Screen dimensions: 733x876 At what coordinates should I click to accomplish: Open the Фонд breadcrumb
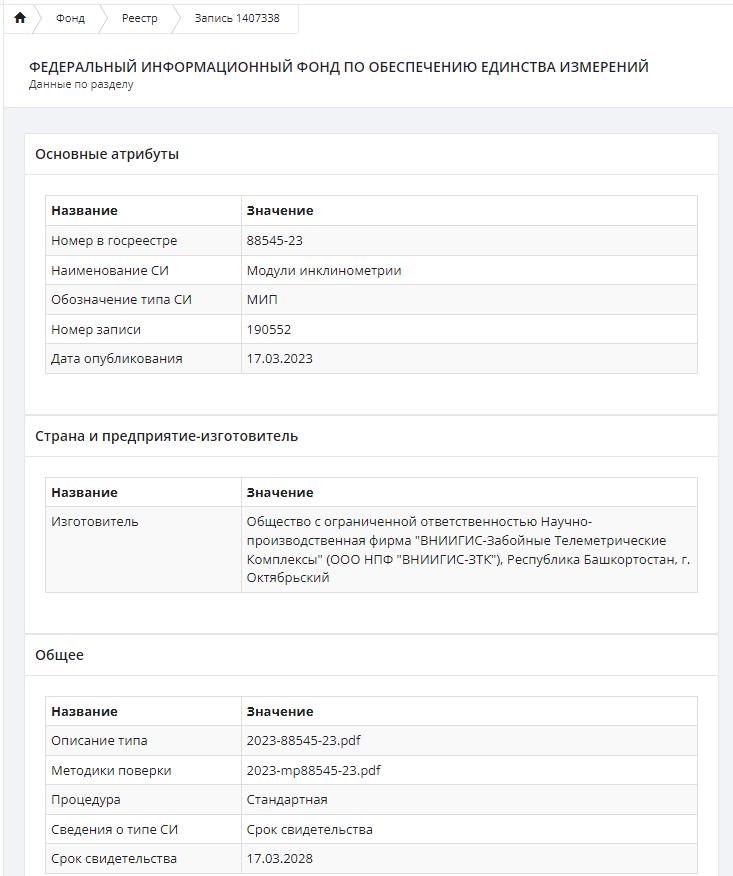pyautogui.click(x=70, y=18)
